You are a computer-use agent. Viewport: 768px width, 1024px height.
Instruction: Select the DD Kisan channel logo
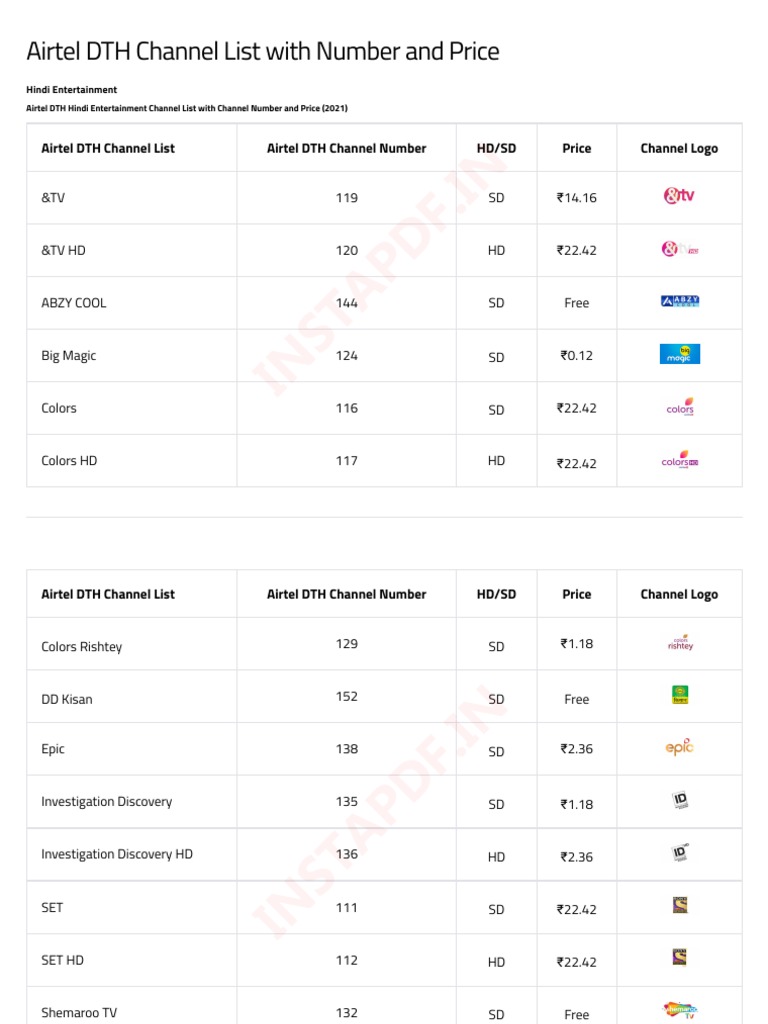(679, 695)
